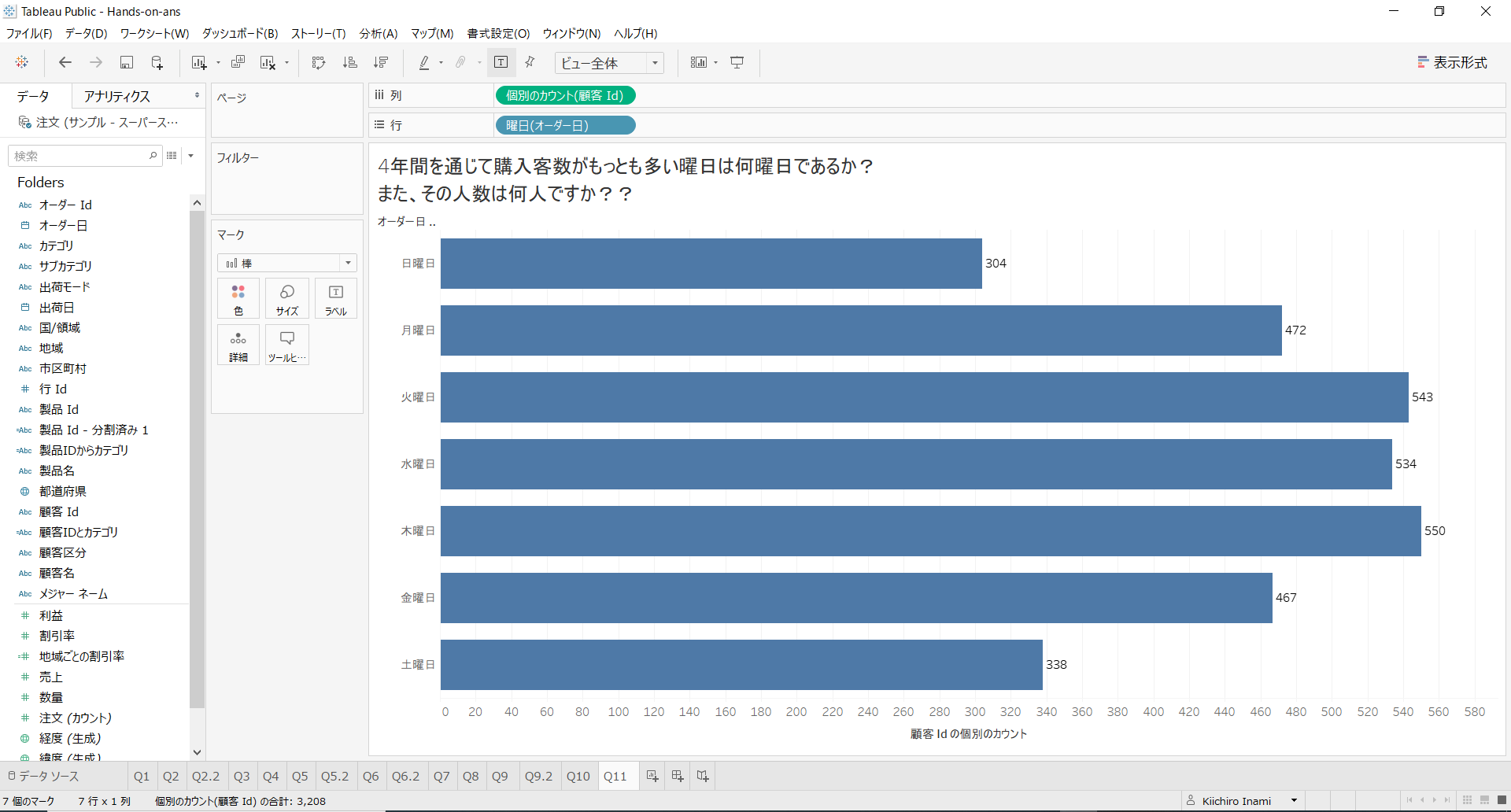Switch to the アナリティクス pane tab
This screenshot has width=1511, height=812.
tap(117, 96)
